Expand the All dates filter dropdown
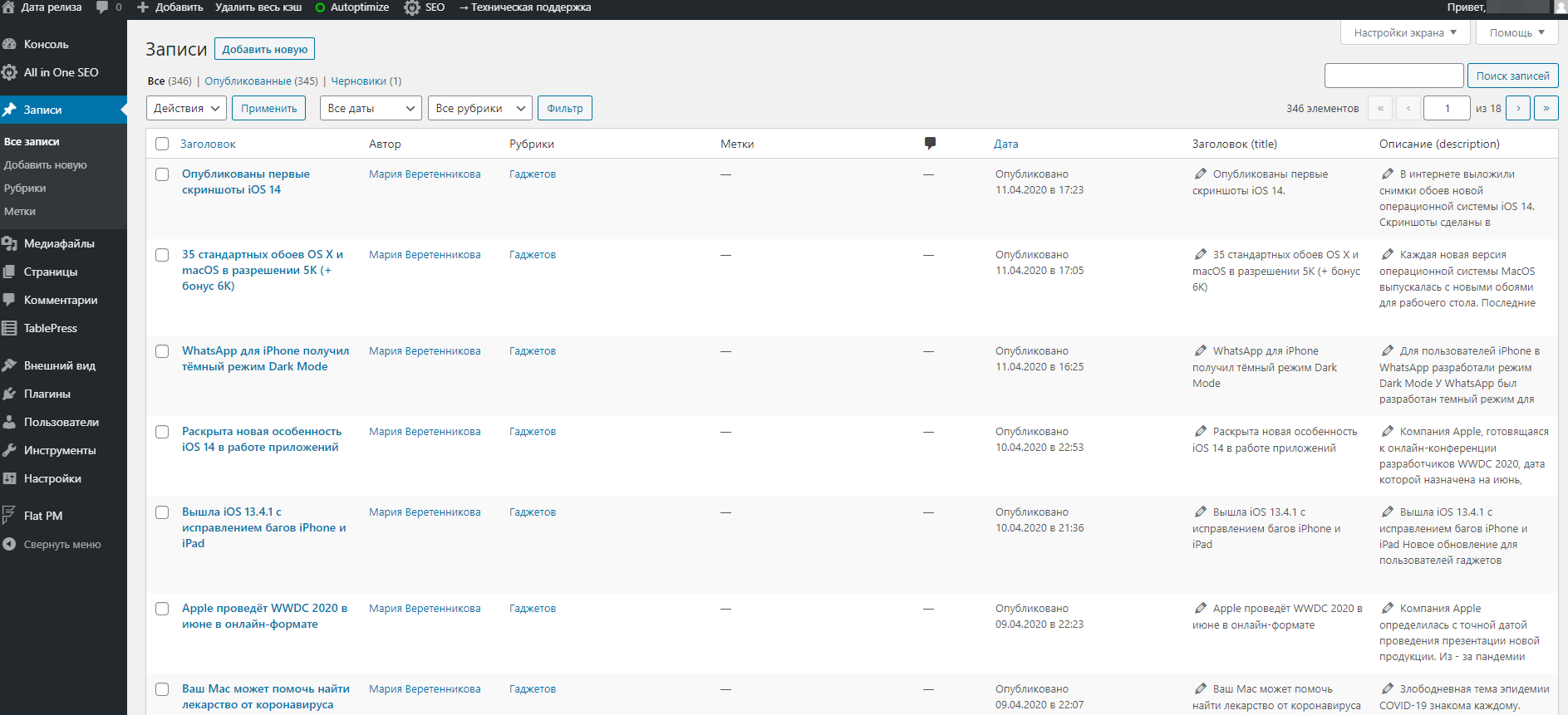This screenshot has height=715, width=1568. pos(371,109)
